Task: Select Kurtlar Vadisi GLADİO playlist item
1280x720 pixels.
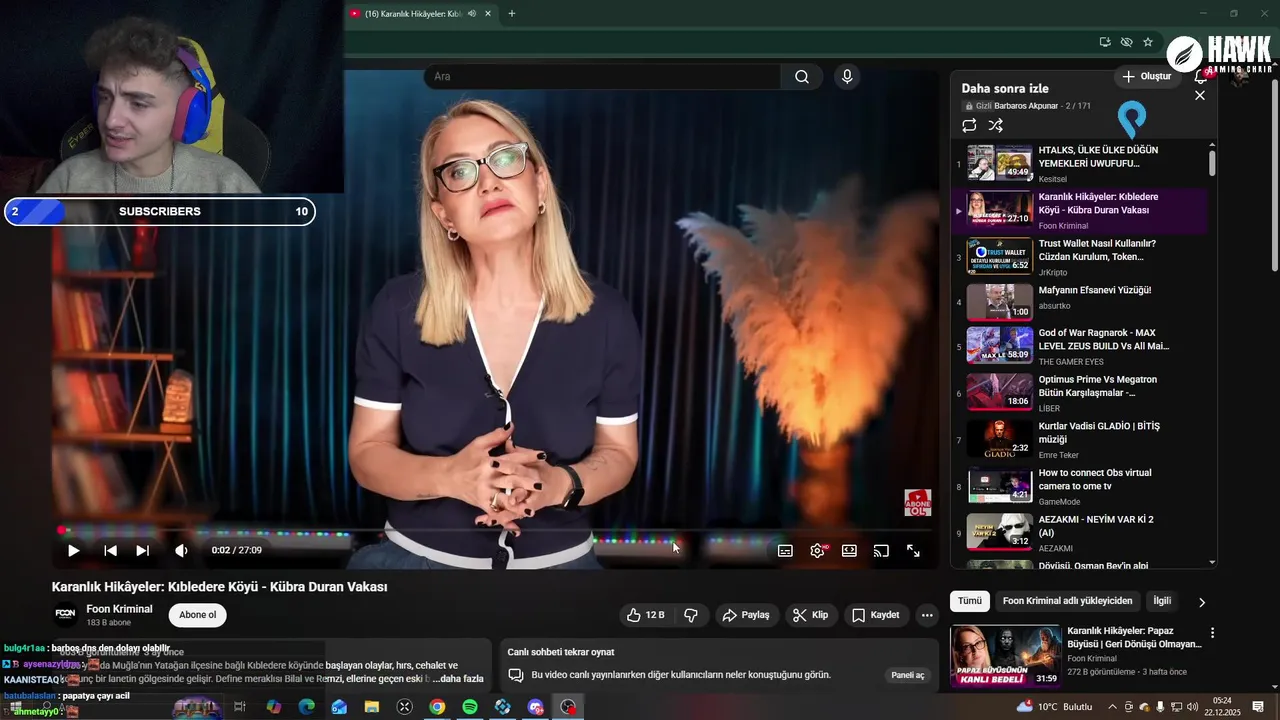Action: [1080, 440]
